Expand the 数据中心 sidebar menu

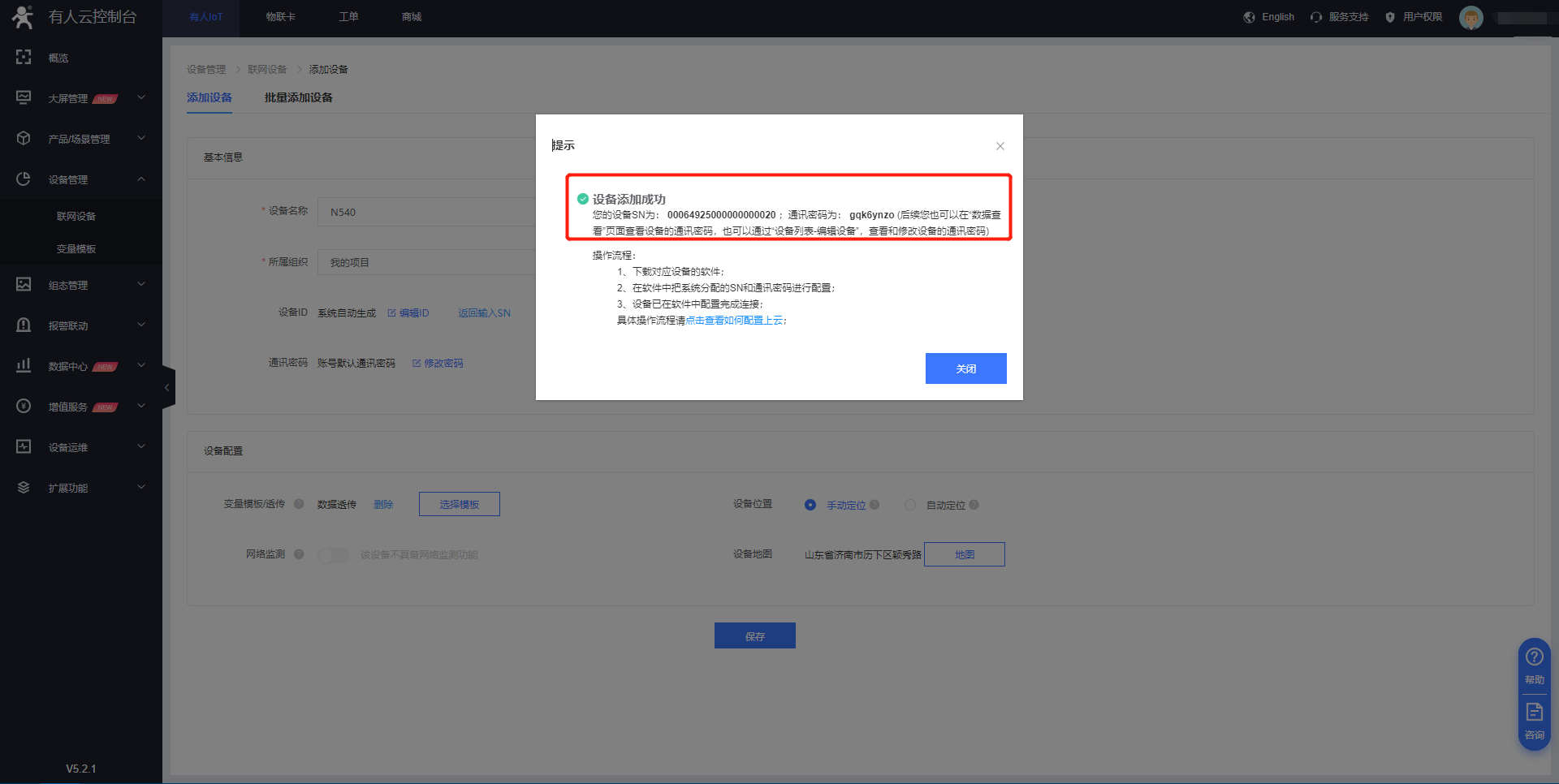click(x=80, y=366)
